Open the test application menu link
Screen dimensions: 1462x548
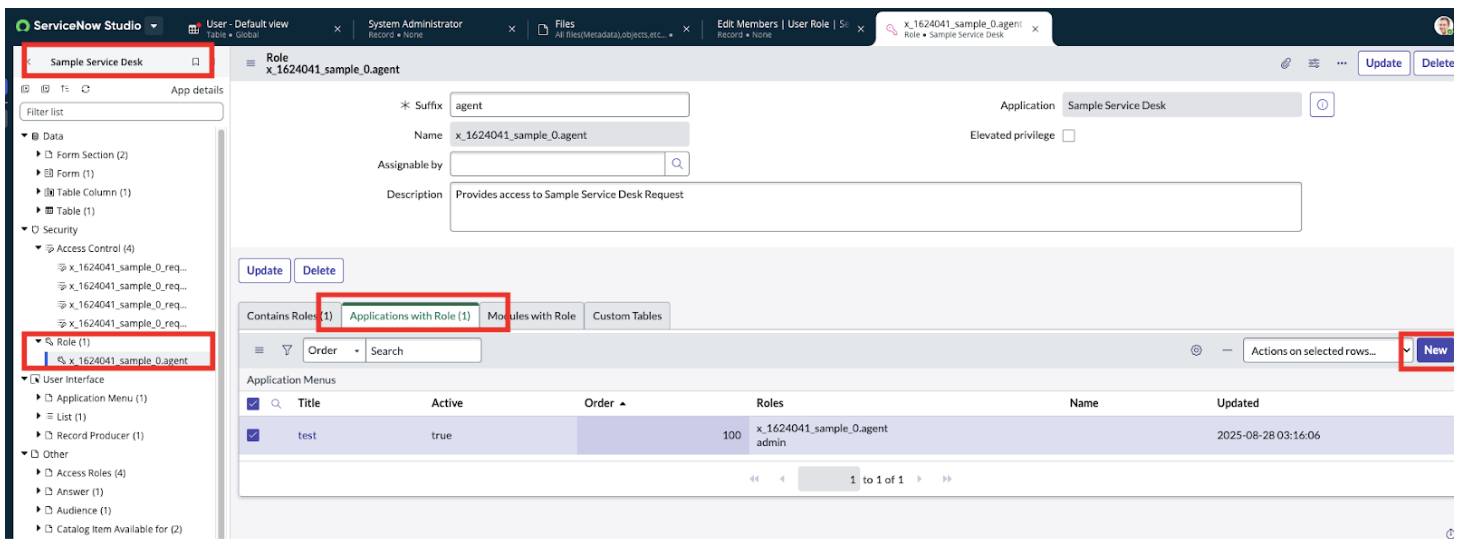coord(307,435)
